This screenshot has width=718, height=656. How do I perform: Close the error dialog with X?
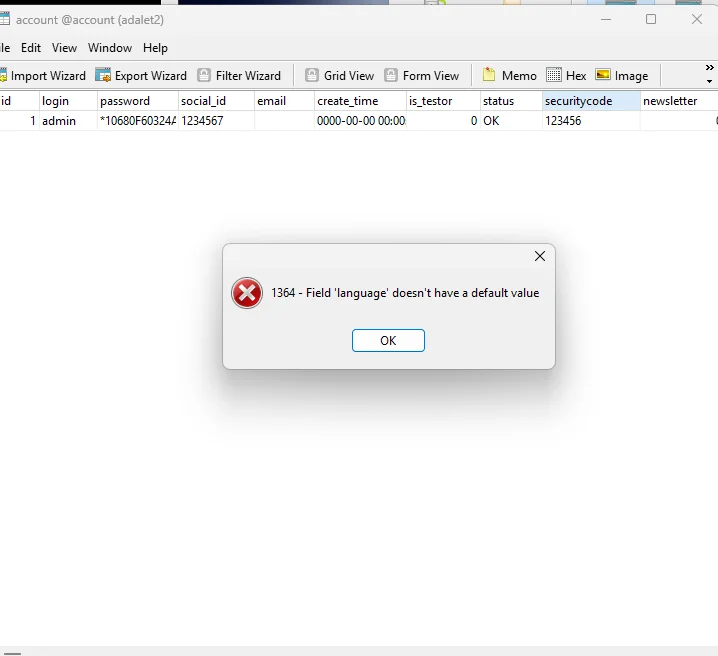540,256
